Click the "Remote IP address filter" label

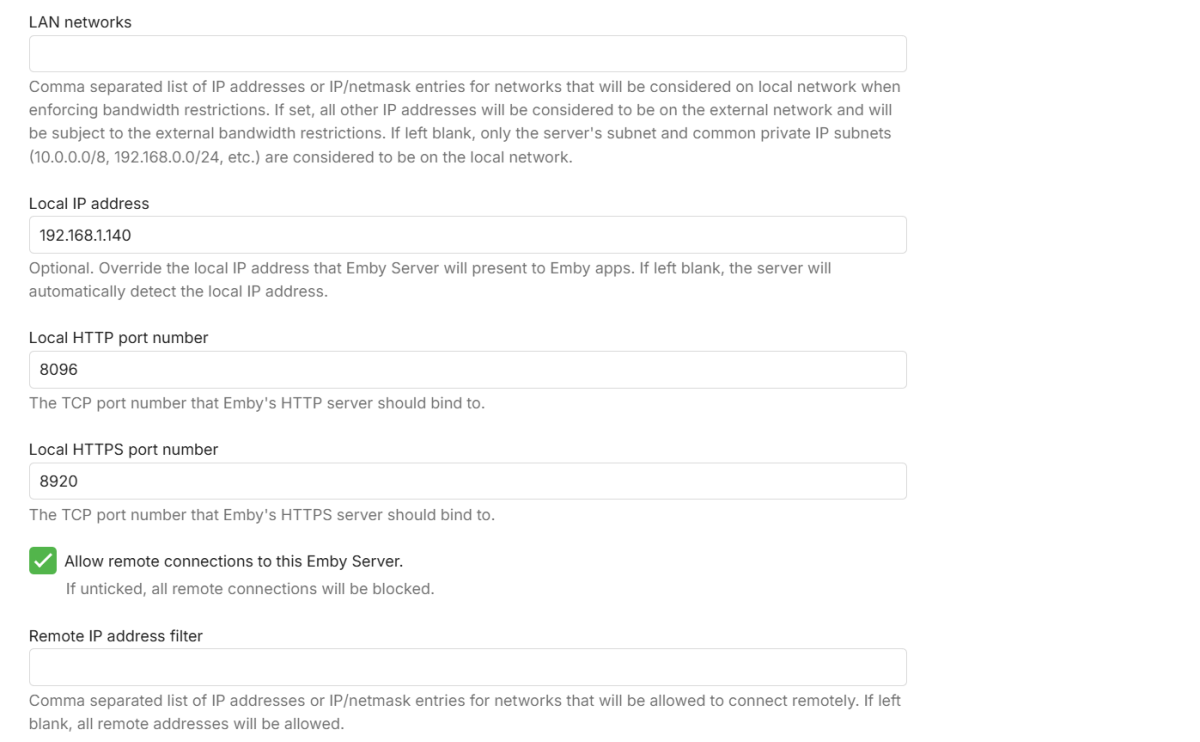116,636
